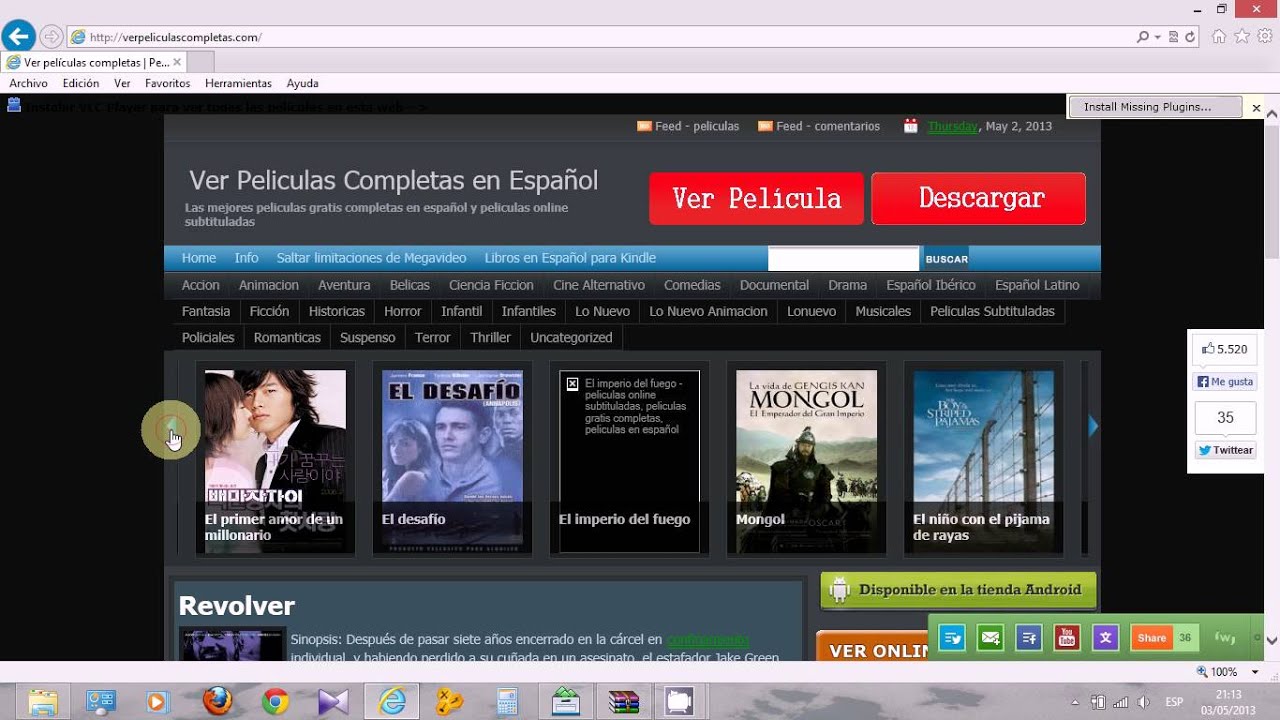Select the Peliculas Subtituladas category
The height and width of the screenshot is (720, 1280).
tap(992, 311)
